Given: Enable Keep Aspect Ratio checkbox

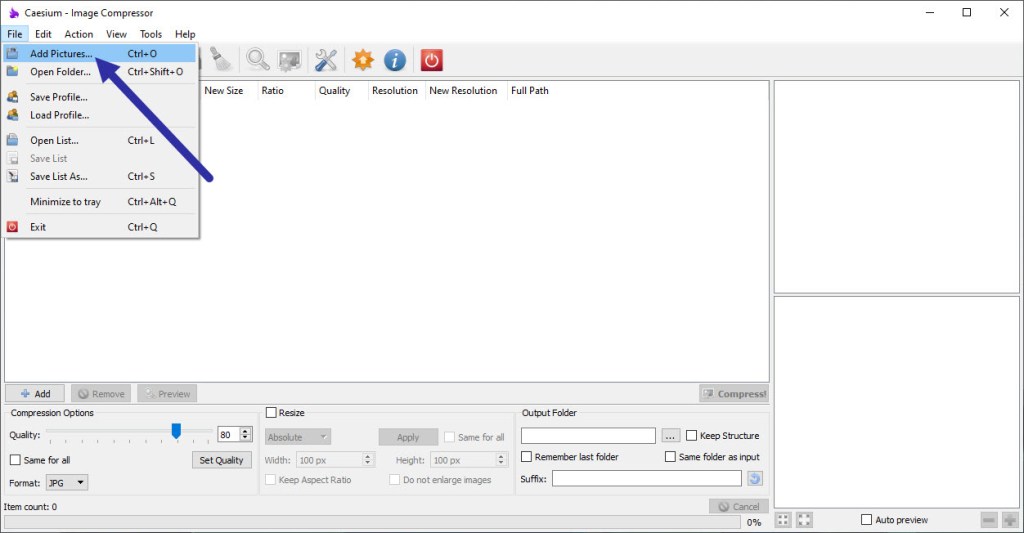Looking at the screenshot, I should click(270, 479).
